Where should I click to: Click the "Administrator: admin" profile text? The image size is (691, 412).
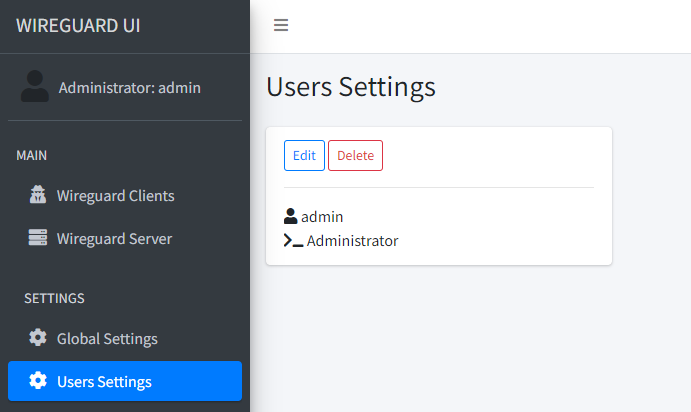(x=129, y=87)
